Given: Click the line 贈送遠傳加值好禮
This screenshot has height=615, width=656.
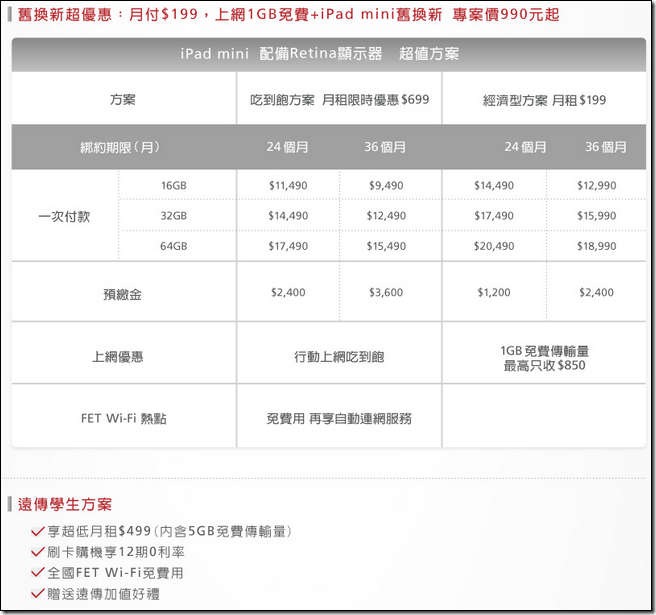Looking at the screenshot, I should 103,593.
